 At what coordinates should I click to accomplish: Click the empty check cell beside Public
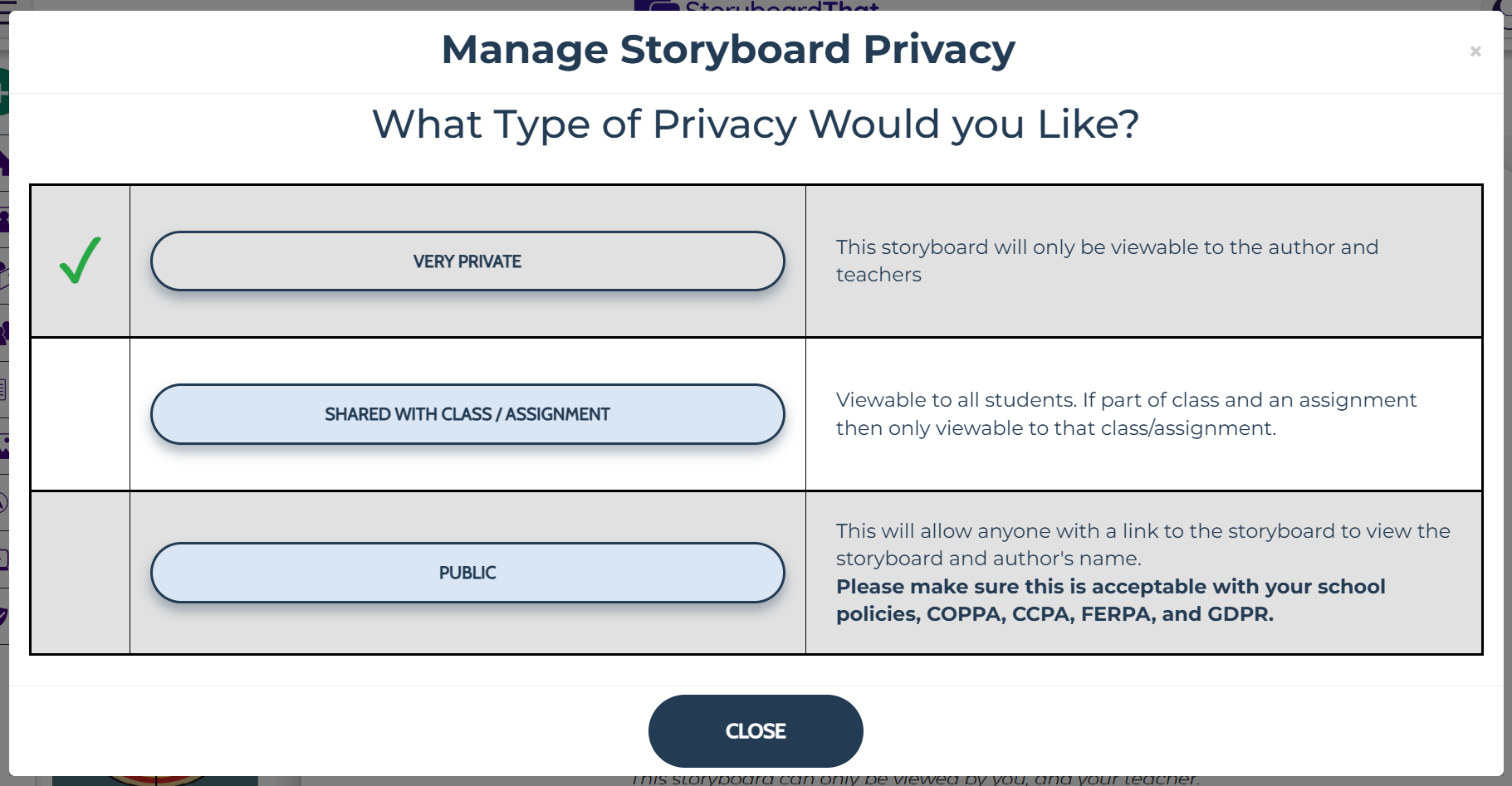pos(81,573)
